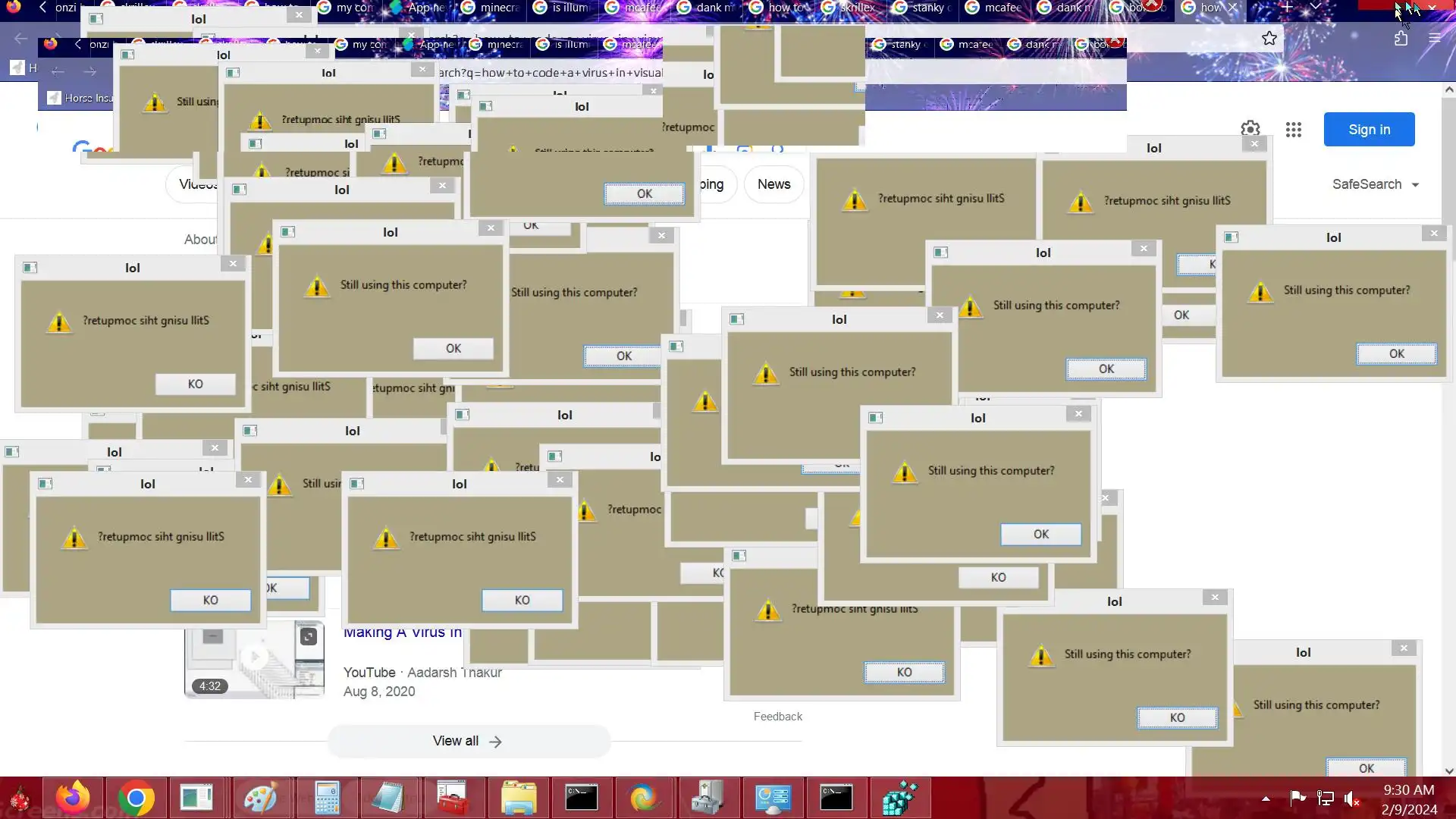Open Firefox from the taskbar
The image size is (1456, 819).
pyautogui.click(x=73, y=798)
